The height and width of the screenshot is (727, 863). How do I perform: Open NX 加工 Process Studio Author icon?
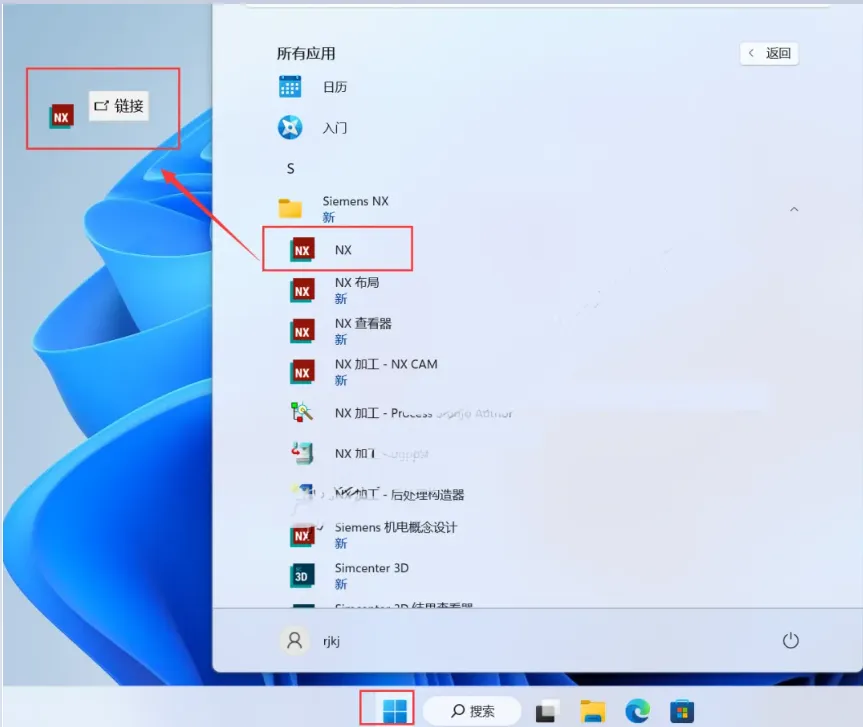click(302, 412)
